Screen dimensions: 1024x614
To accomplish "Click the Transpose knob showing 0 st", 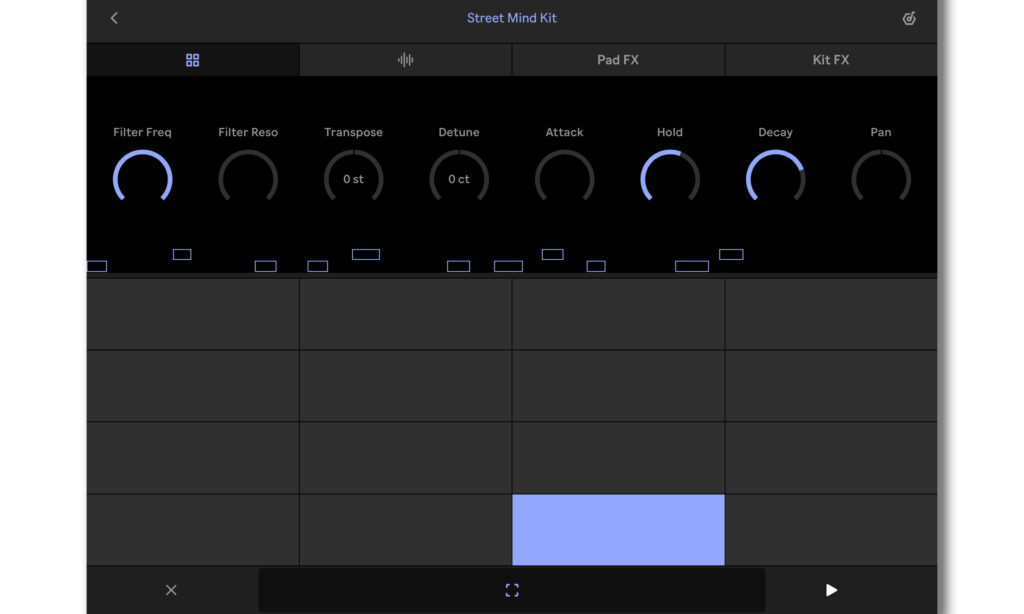I will coord(353,177).
